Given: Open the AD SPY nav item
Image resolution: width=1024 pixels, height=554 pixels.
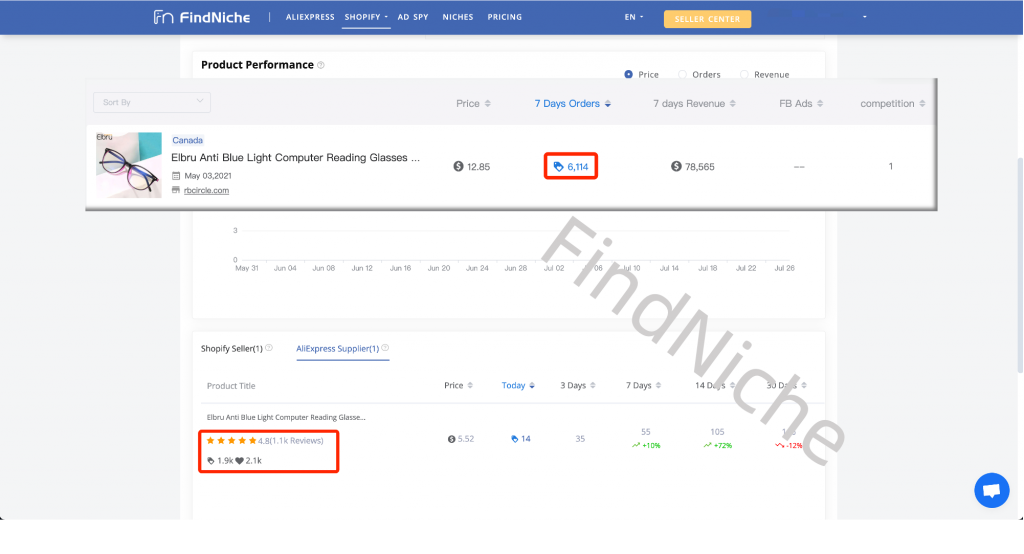Looking at the screenshot, I should coord(413,17).
